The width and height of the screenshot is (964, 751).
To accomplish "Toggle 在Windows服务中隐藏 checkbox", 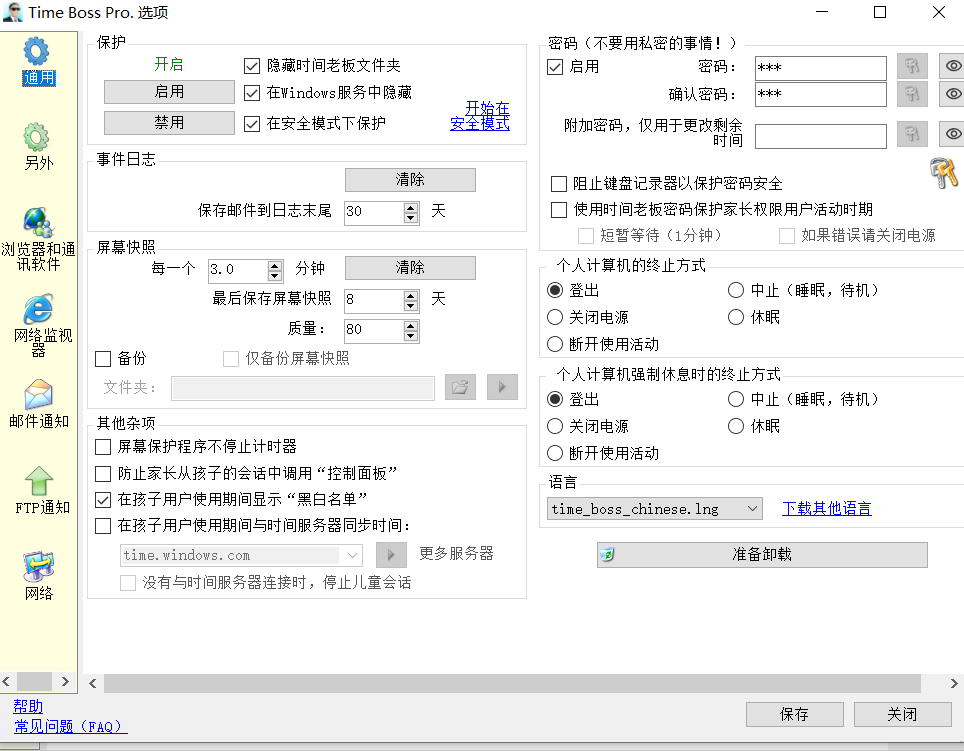I will [x=252, y=93].
